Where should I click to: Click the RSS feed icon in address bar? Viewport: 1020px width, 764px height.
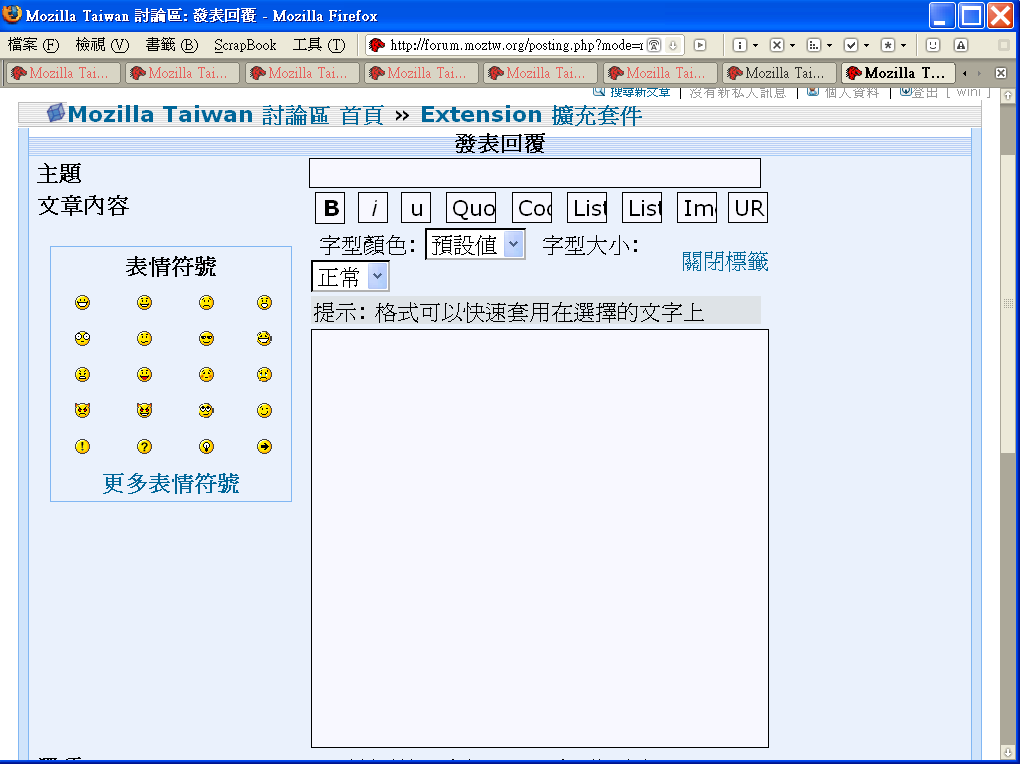[x=654, y=45]
